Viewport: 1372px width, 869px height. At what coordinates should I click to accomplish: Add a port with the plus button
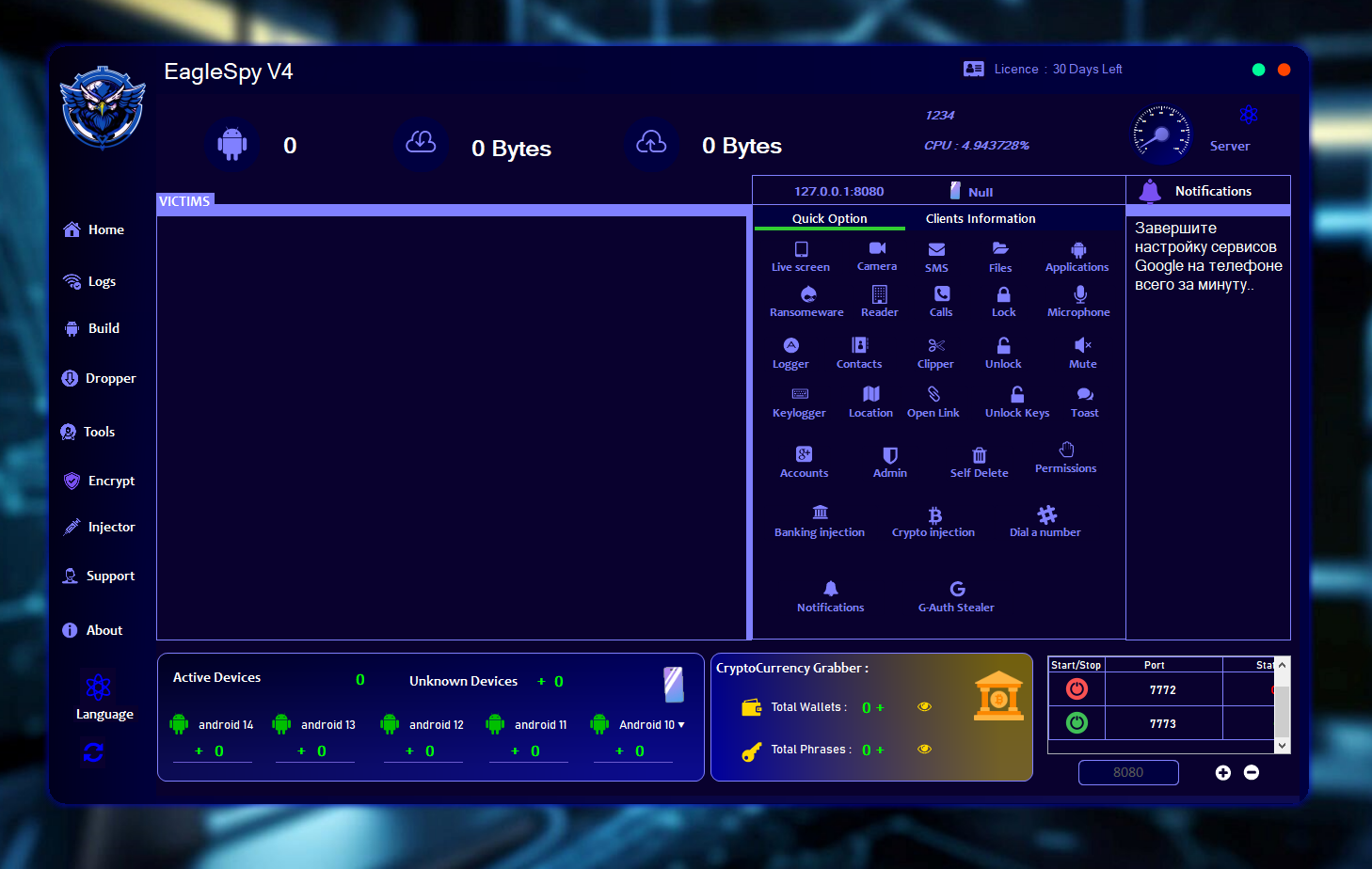coord(1223,772)
